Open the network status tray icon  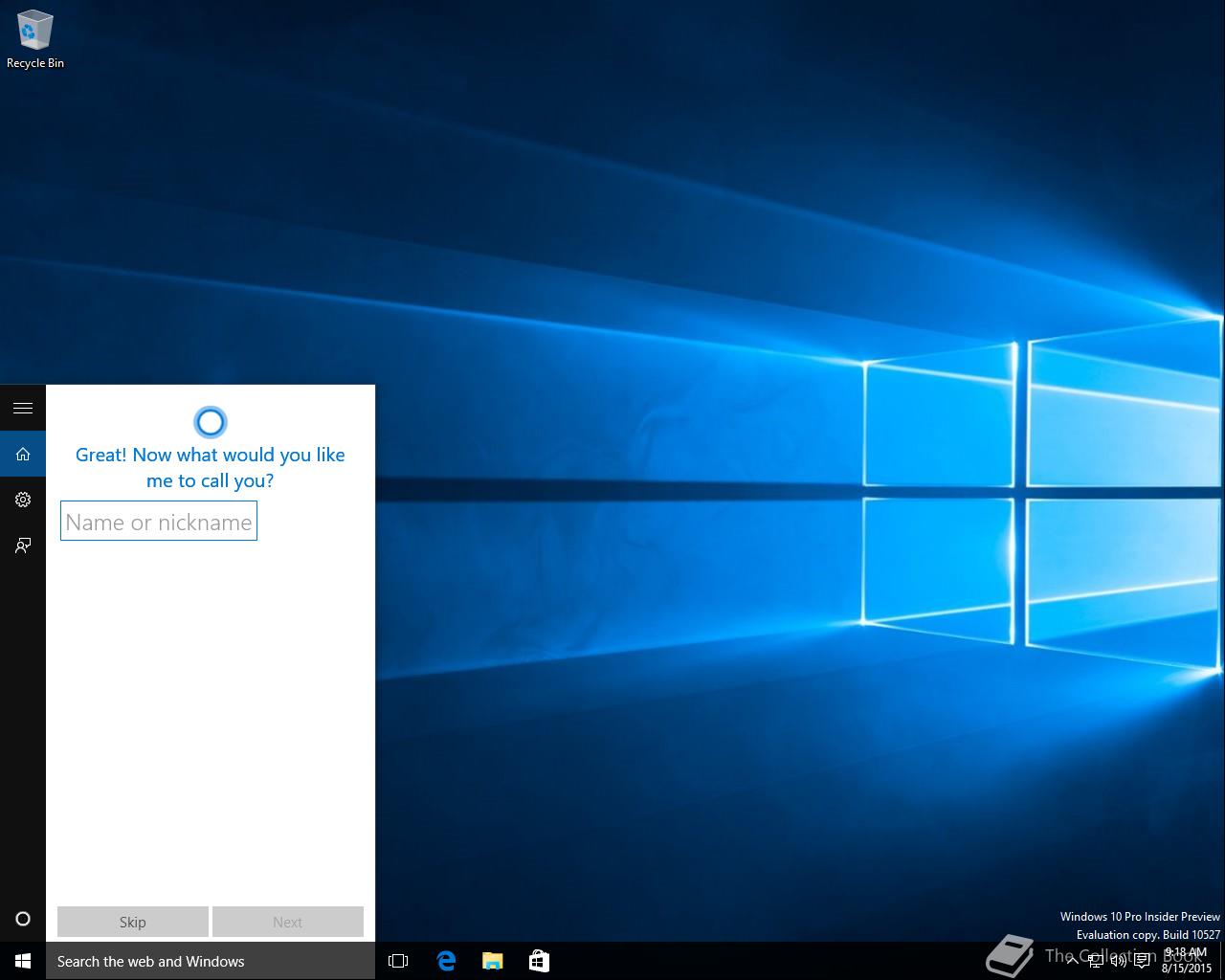point(1096,961)
